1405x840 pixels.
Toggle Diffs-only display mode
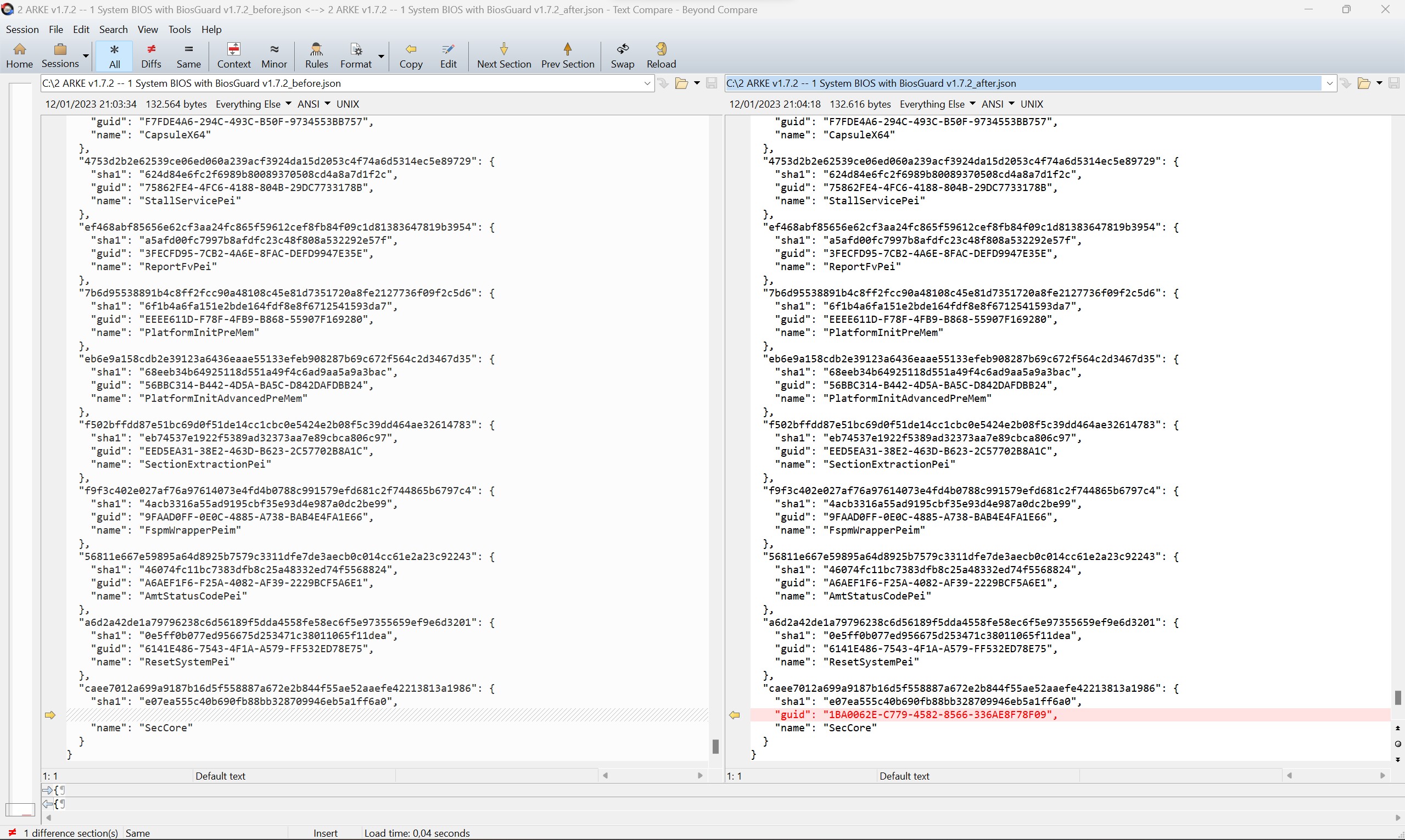[150, 54]
